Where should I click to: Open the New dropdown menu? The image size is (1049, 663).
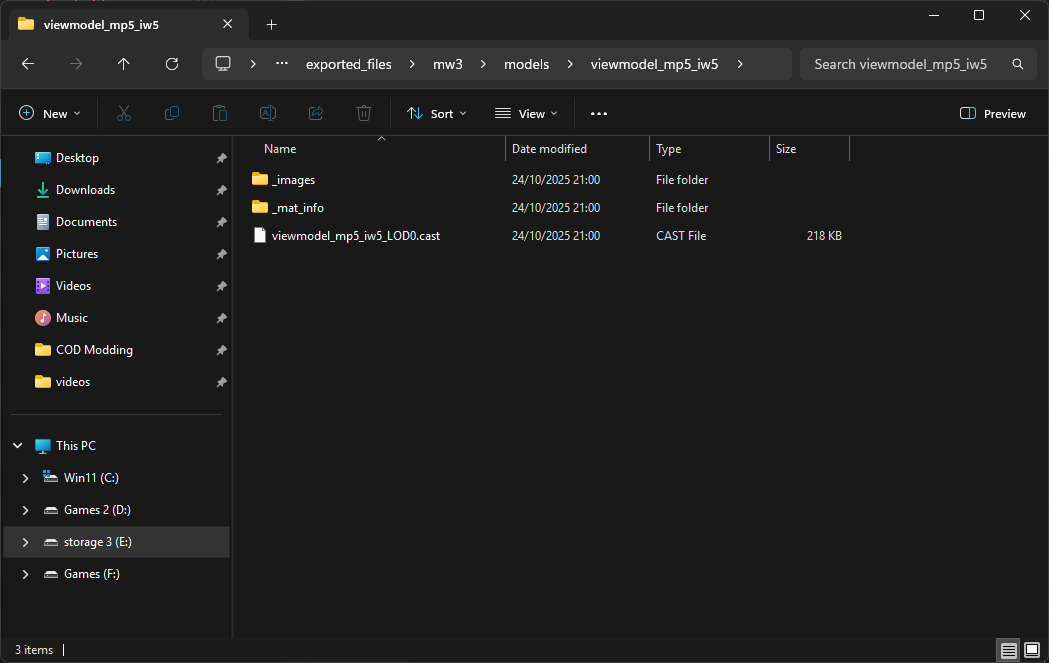pos(50,113)
